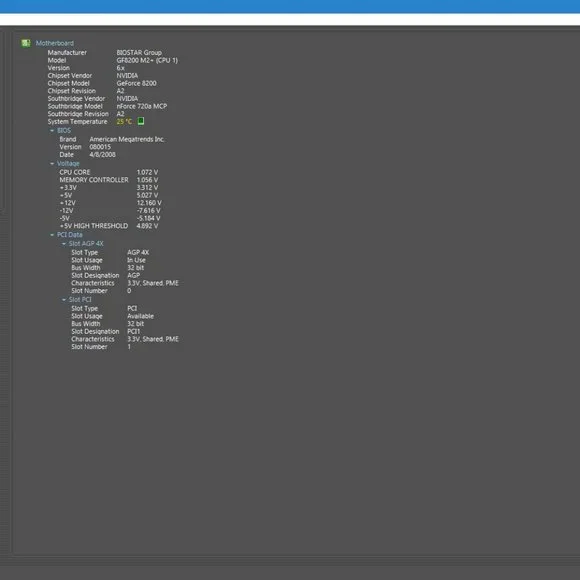This screenshot has width=580, height=580.
Task: Collapse the Voltage section arrow
Action: pos(52,163)
